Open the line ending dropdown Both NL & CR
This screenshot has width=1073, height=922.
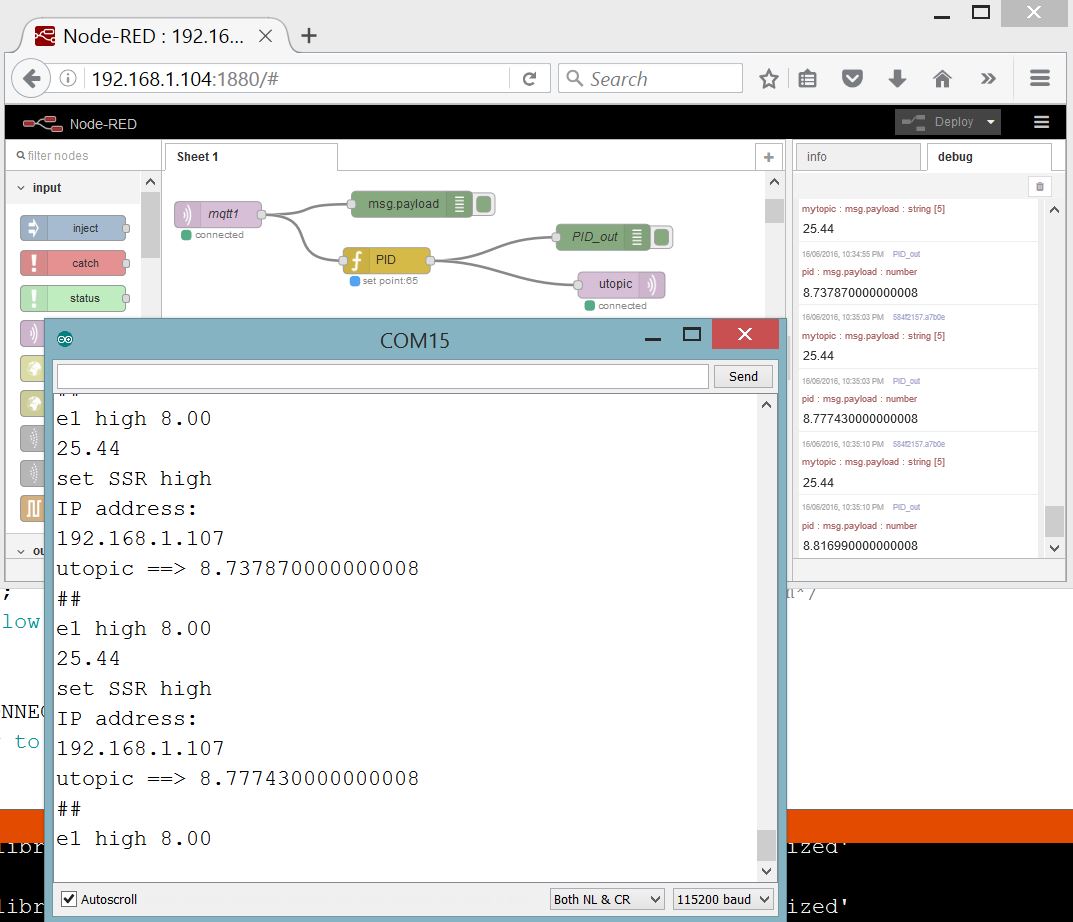point(607,899)
